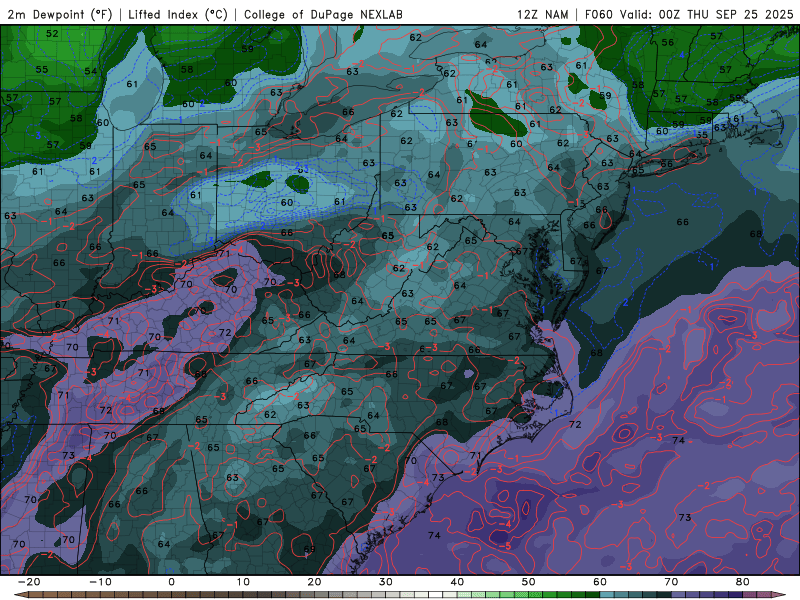
Task: Click the left arrow end of the colorbar
Action: [20, 595]
